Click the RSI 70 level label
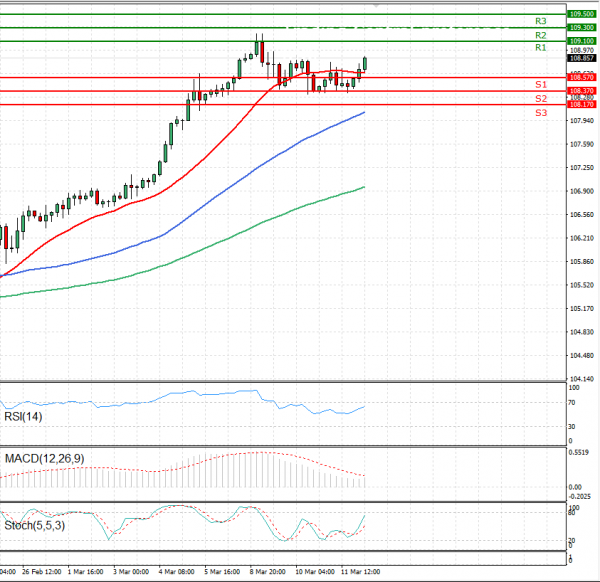This screenshot has width=600, height=582. click(x=572, y=403)
